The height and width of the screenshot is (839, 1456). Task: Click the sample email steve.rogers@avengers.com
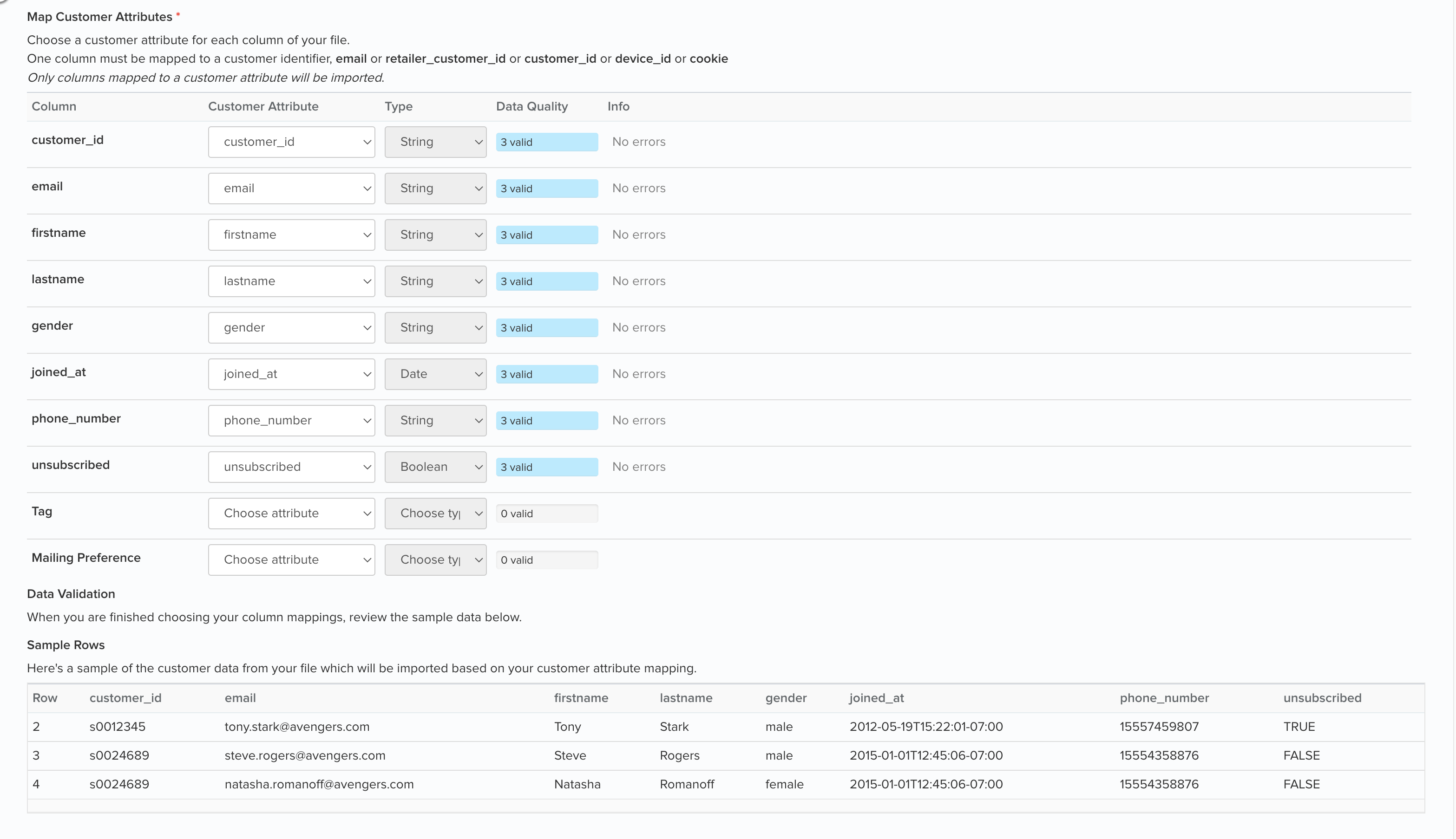pyautogui.click(x=305, y=755)
